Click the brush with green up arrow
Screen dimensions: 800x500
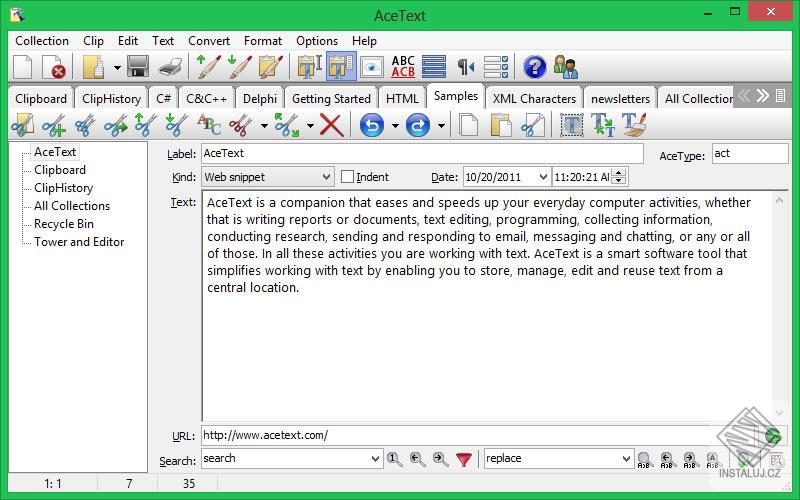[x=208, y=67]
